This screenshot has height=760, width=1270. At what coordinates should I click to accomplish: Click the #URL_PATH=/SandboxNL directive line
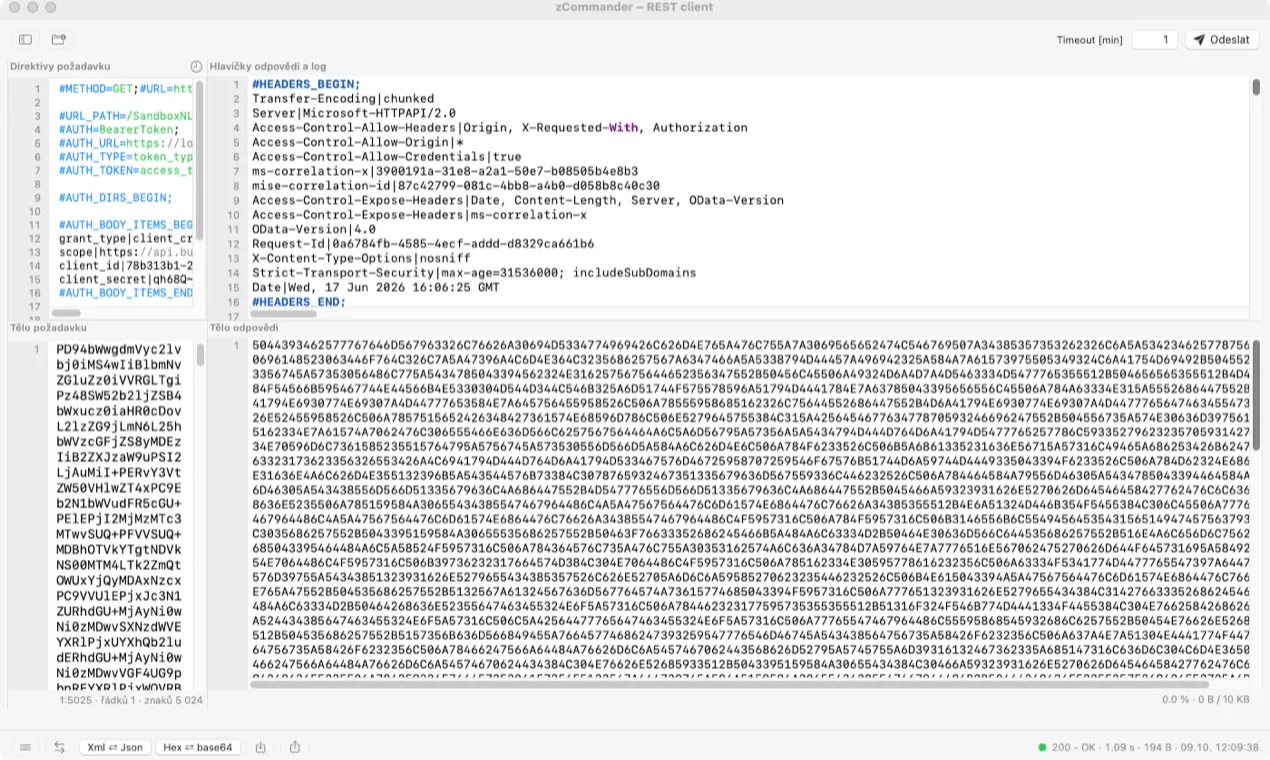click(125, 116)
